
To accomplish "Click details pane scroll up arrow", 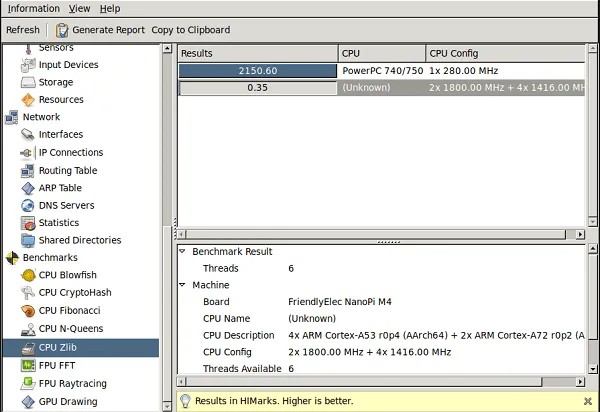I will [x=592, y=249].
